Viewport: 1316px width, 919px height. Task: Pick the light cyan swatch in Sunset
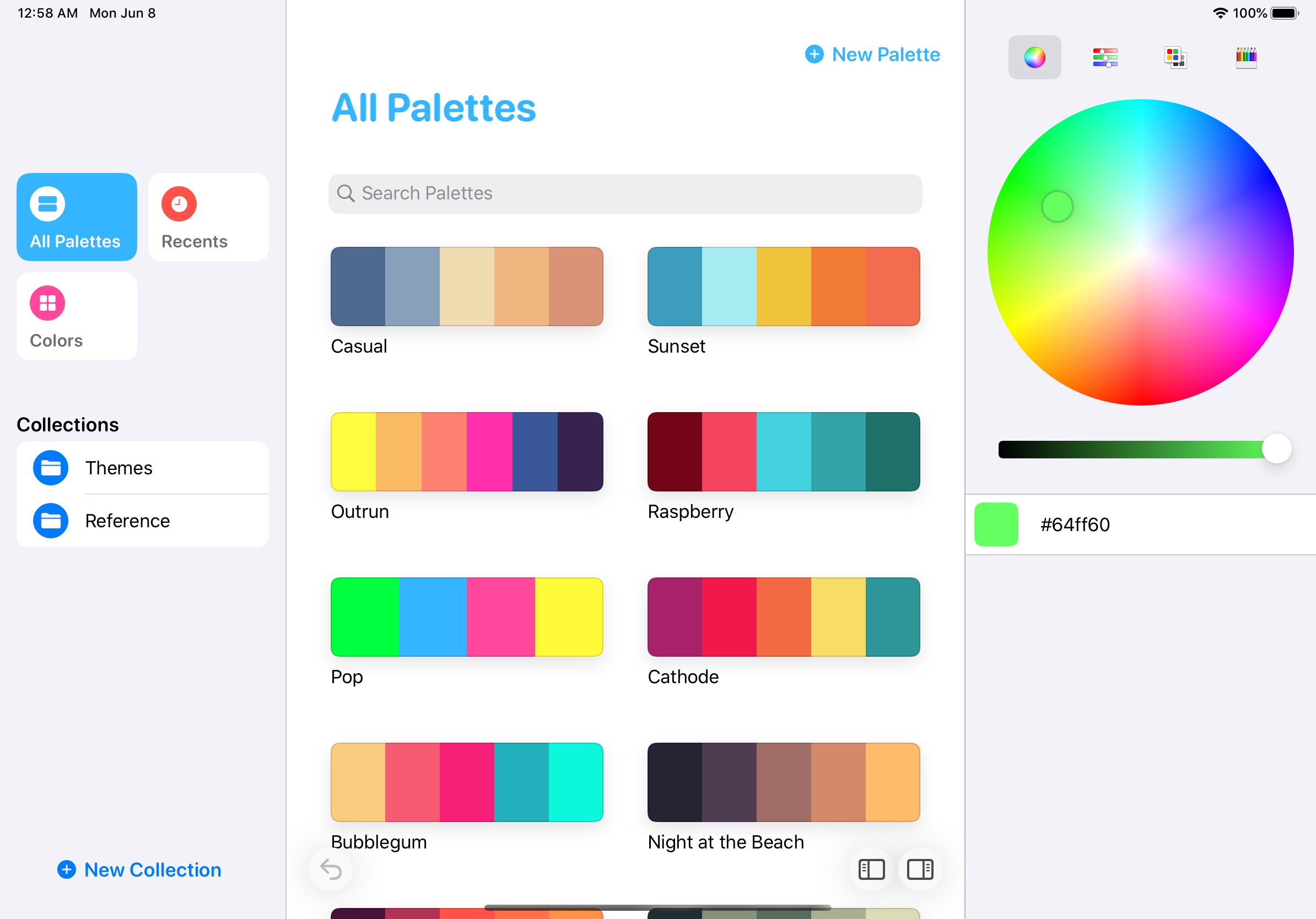tap(729, 286)
